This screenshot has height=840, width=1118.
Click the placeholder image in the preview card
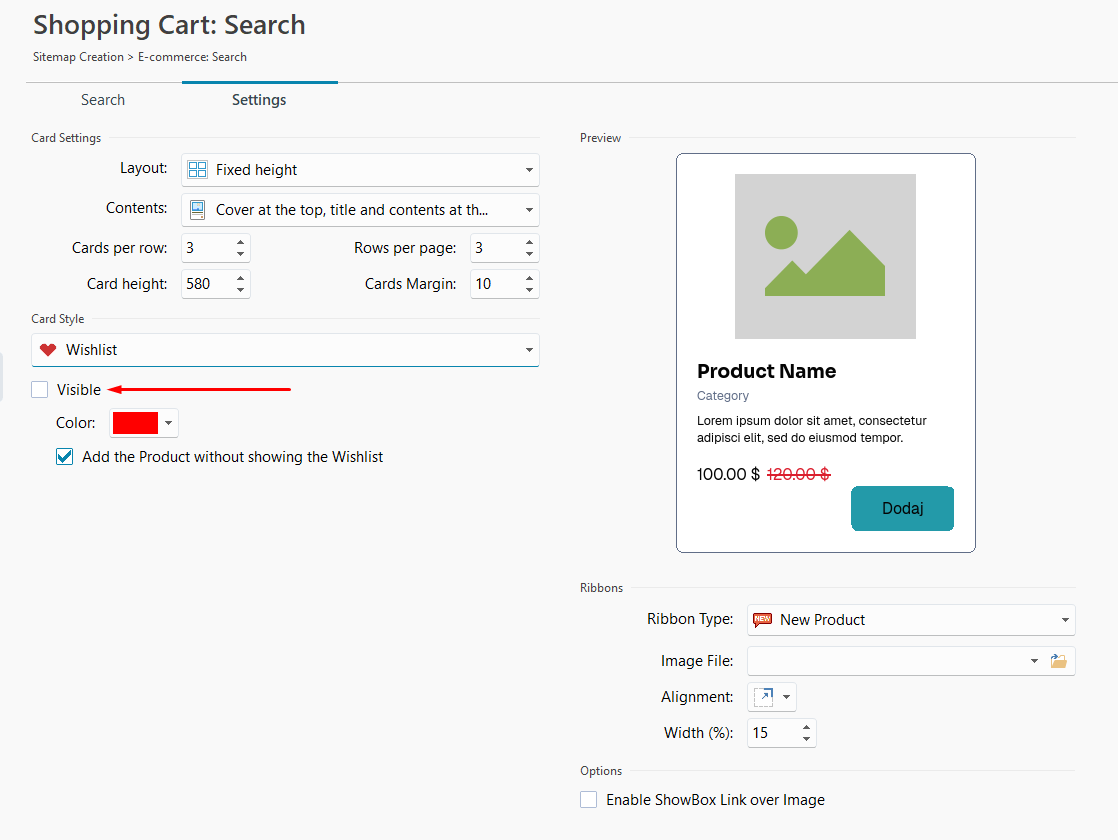[x=825, y=256]
